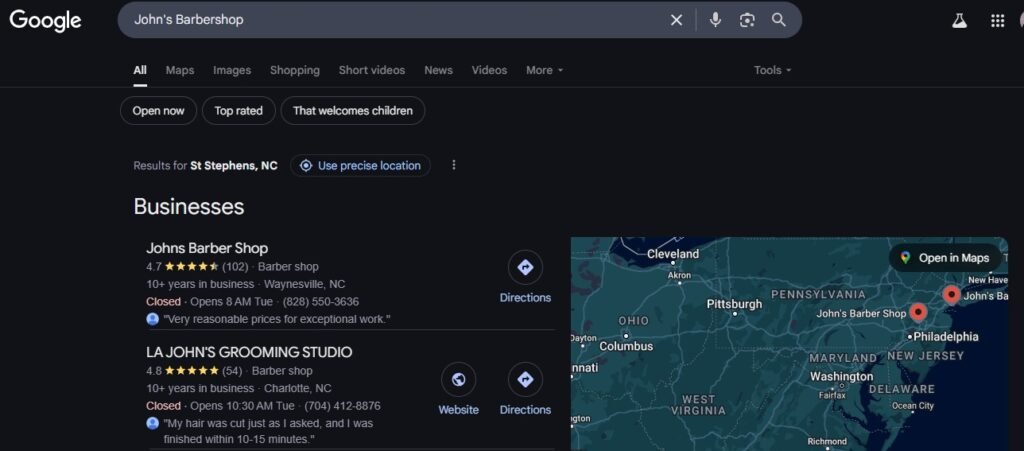Click Washington label on the map
This screenshot has width=1024, height=451.
[x=841, y=377]
